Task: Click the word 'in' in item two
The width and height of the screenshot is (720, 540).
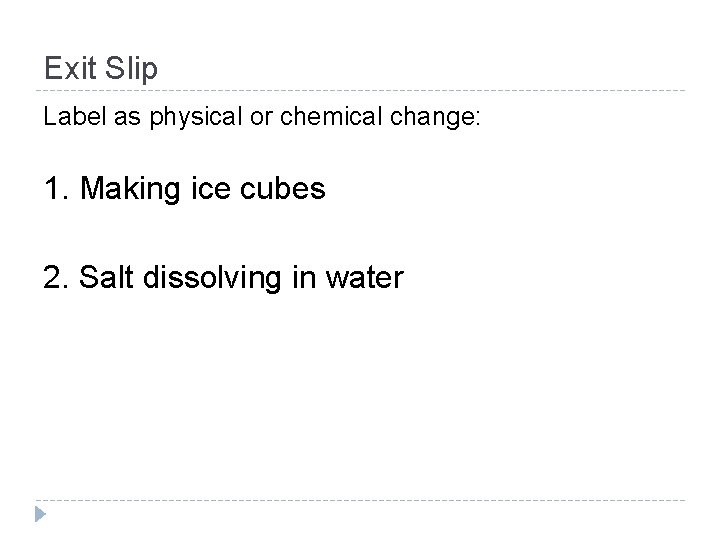Action: (x=304, y=277)
